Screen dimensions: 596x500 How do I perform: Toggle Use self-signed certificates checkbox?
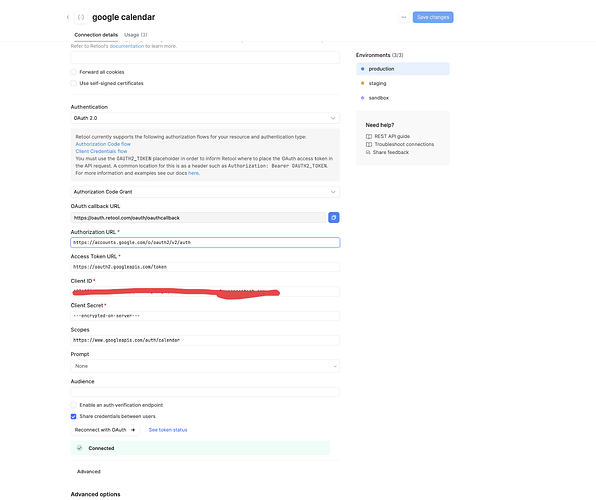(x=73, y=83)
